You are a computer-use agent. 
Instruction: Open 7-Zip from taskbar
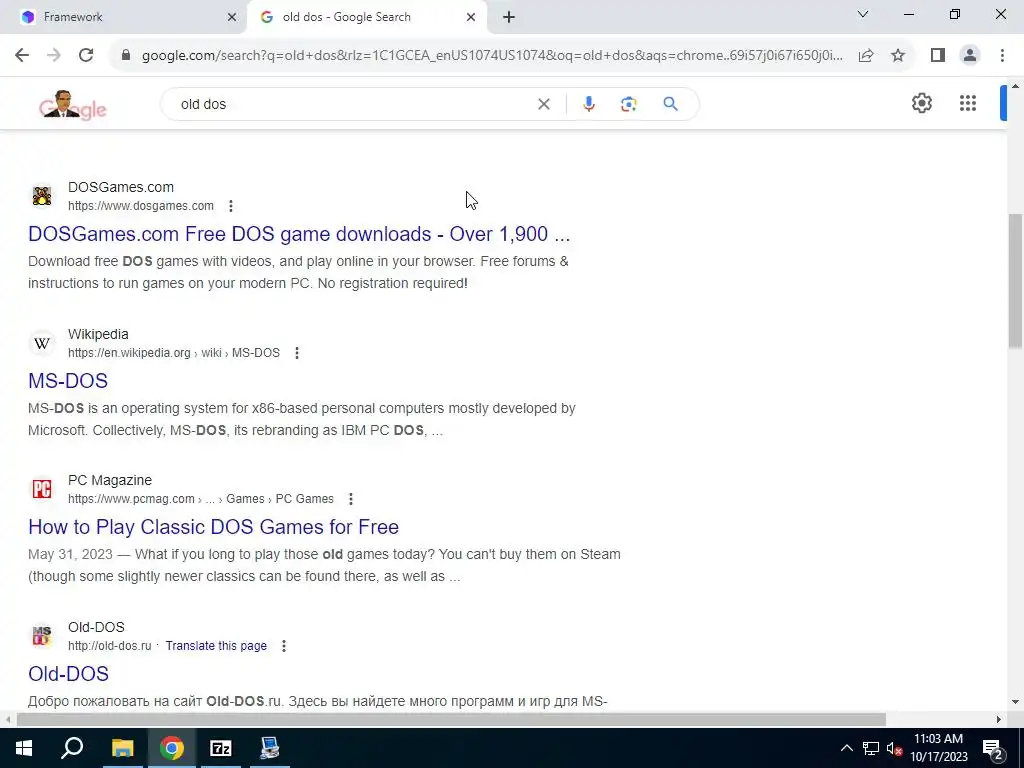coord(221,748)
